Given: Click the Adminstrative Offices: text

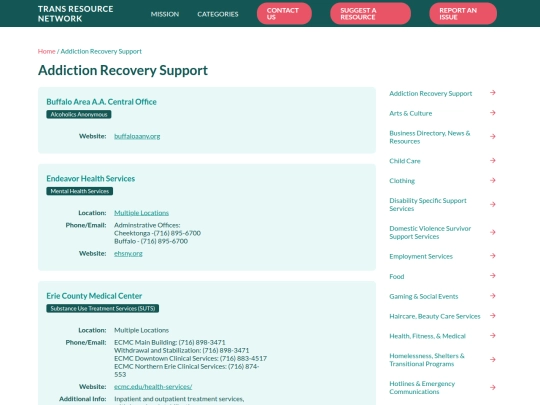Looking at the screenshot, I should [x=147, y=225].
